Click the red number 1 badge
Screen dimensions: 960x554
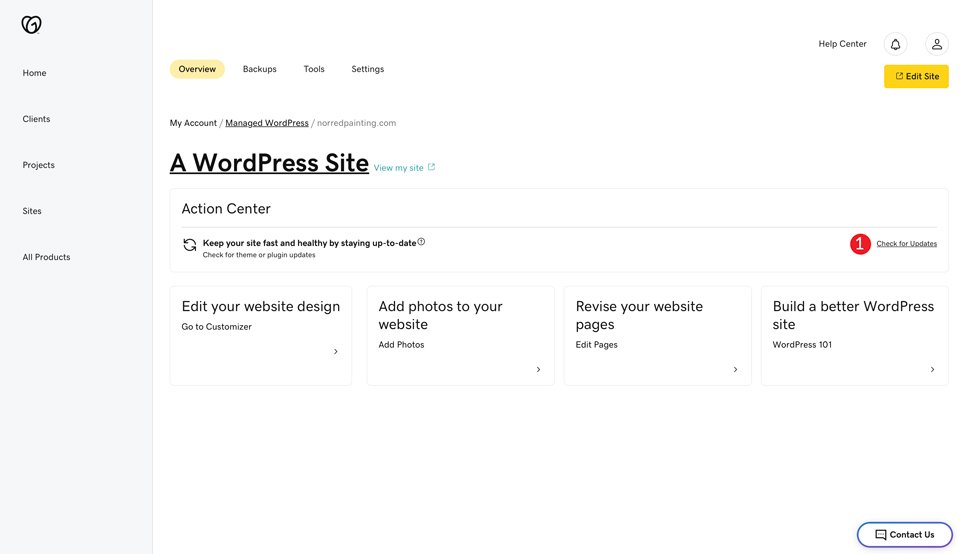coord(860,244)
